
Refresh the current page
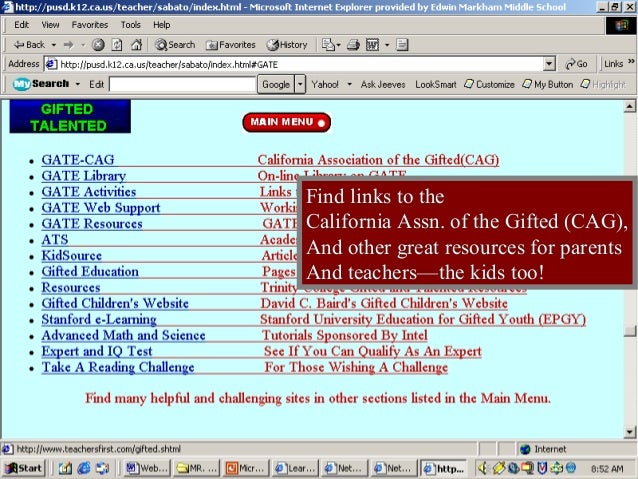117,45
